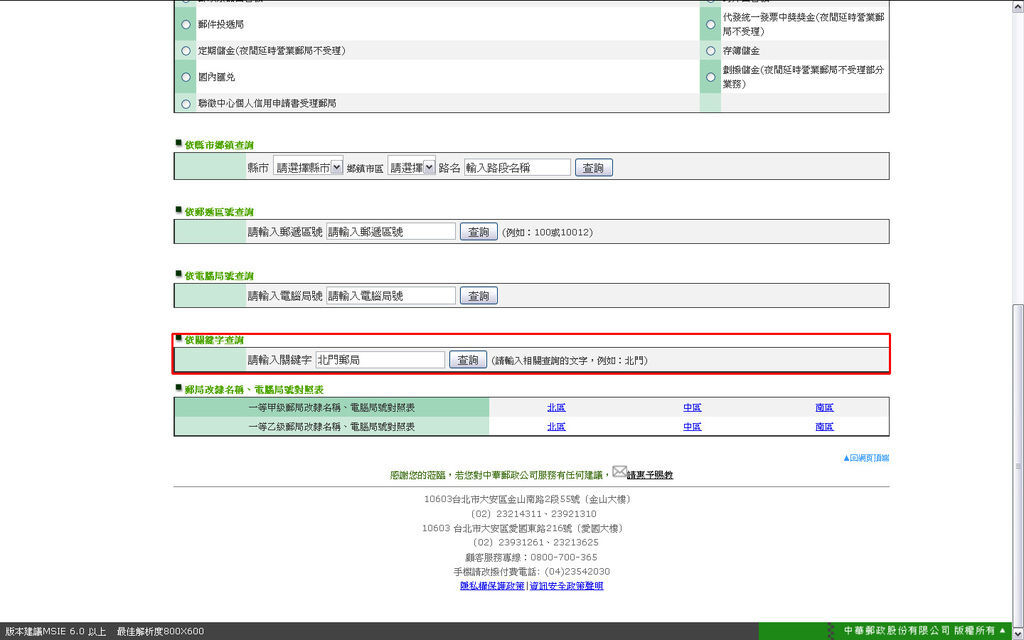Click 查詢 button for keyword search
This screenshot has width=1024, height=640.
click(468, 360)
